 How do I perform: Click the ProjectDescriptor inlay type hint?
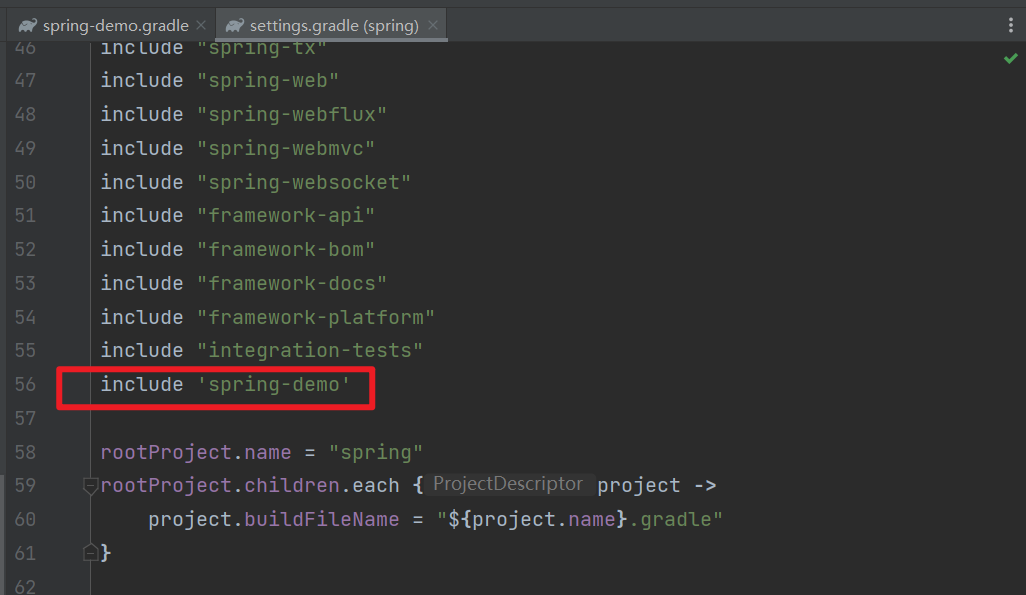(507, 484)
